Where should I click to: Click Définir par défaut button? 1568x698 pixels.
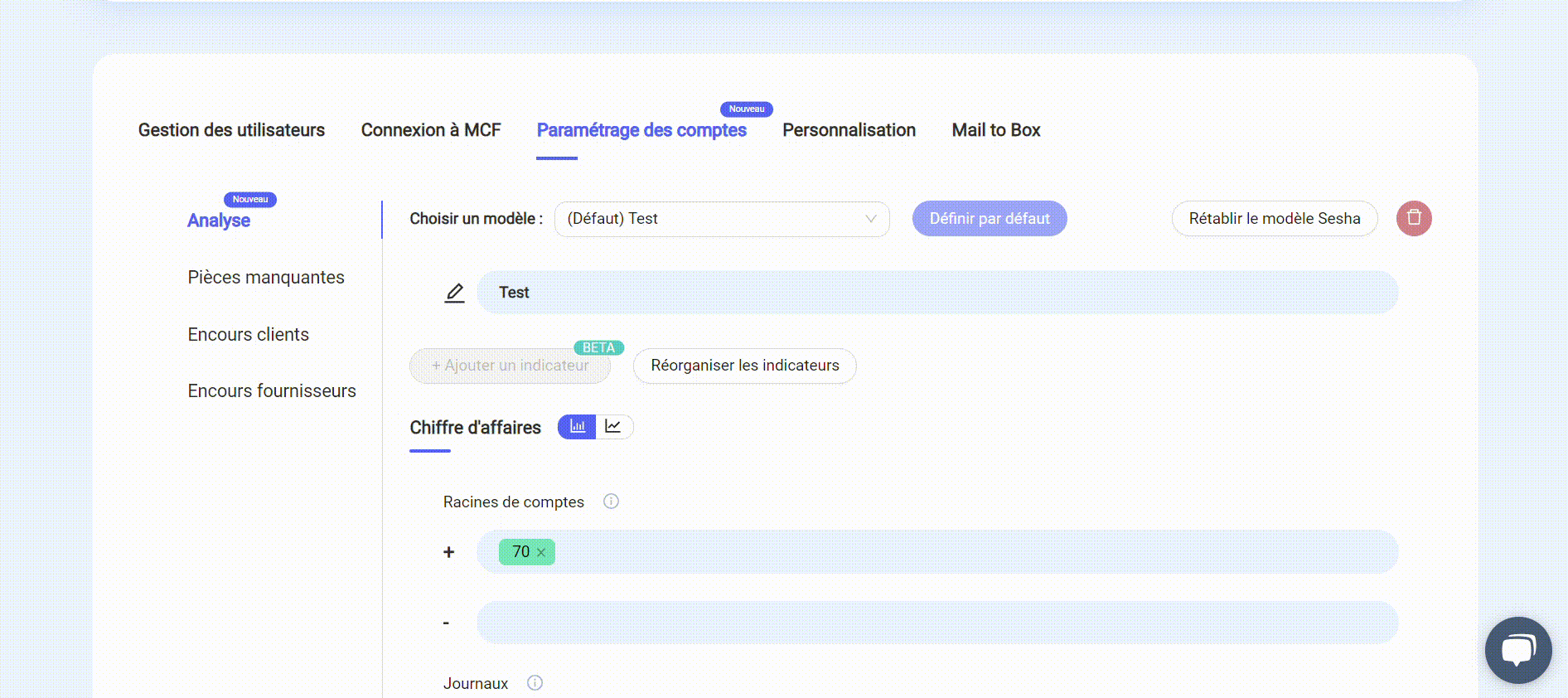point(989,219)
